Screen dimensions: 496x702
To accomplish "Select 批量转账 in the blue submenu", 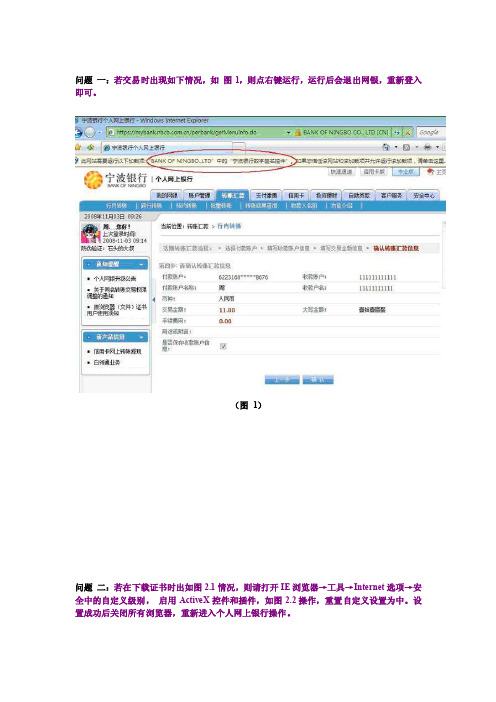I will click(x=221, y=206).
